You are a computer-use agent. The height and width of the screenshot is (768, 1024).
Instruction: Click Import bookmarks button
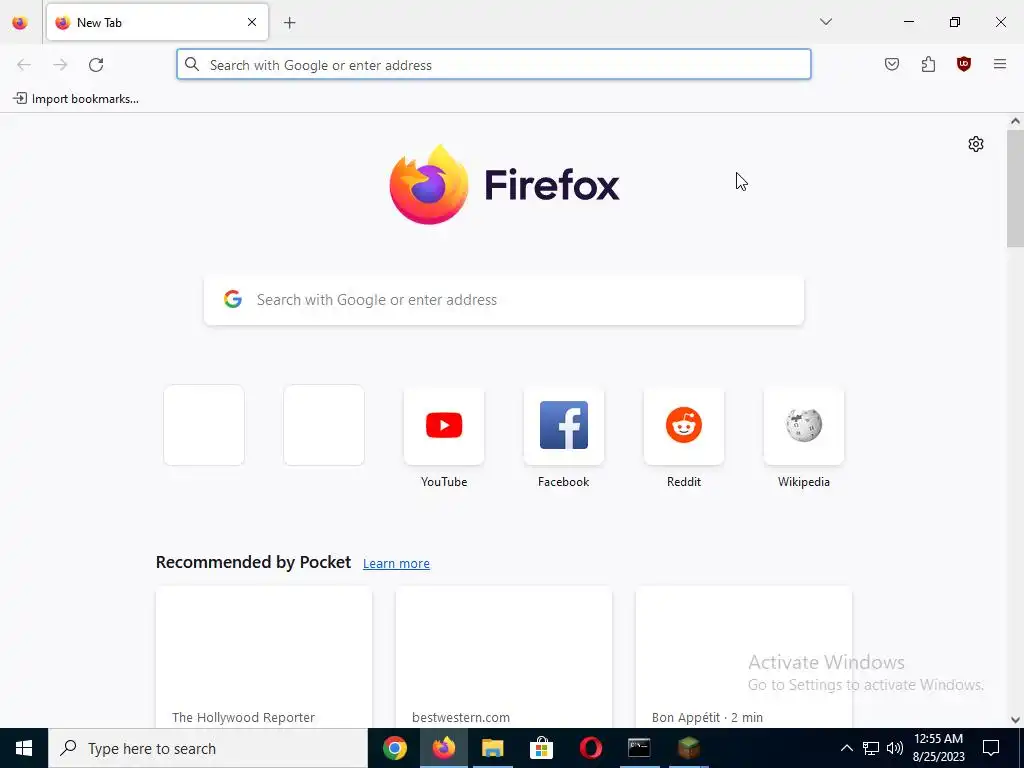click(76, 99)
